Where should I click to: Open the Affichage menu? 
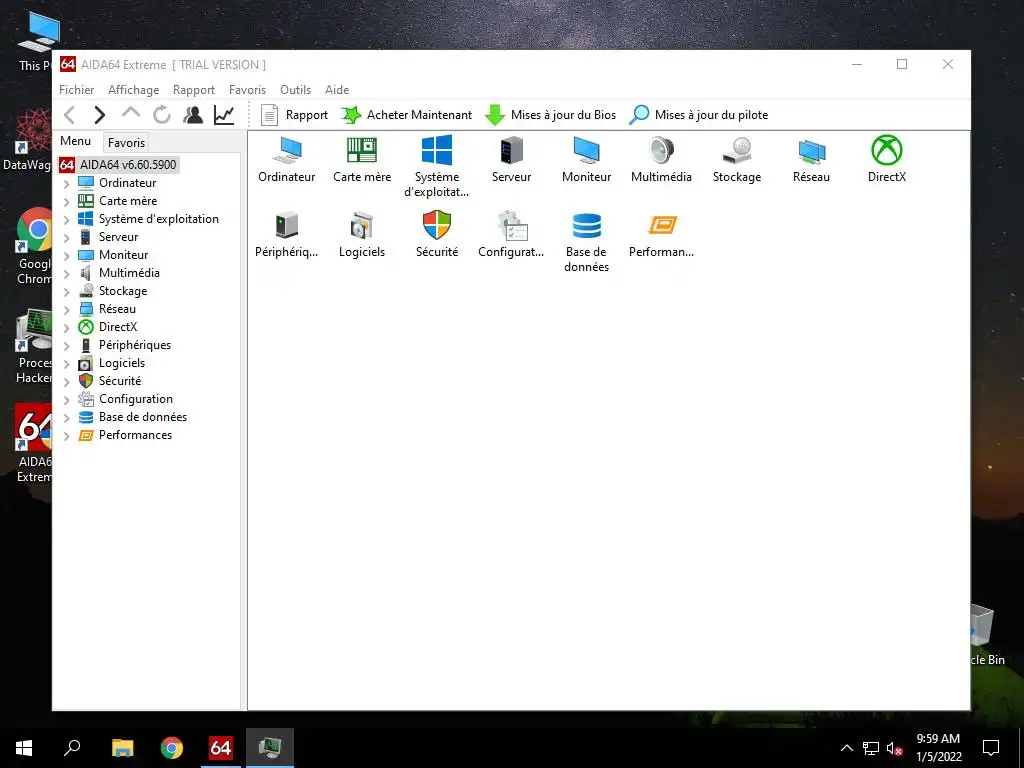[133, 89]
